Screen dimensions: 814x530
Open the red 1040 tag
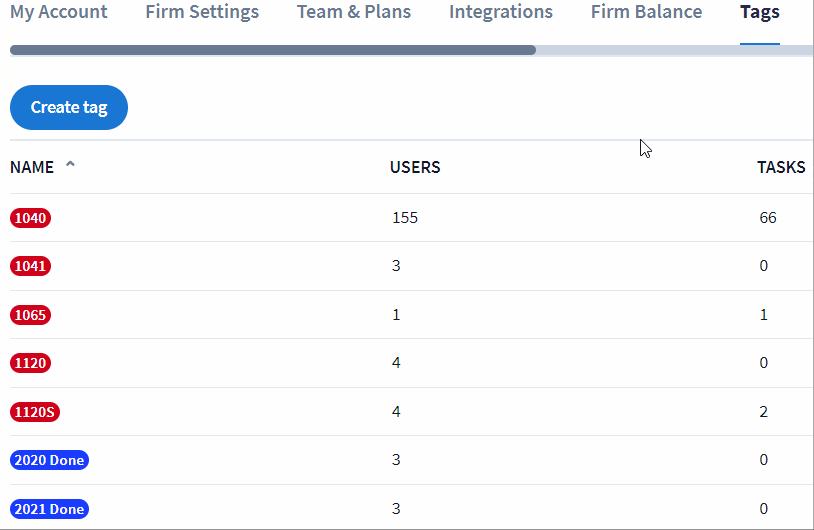click(31, 218)
